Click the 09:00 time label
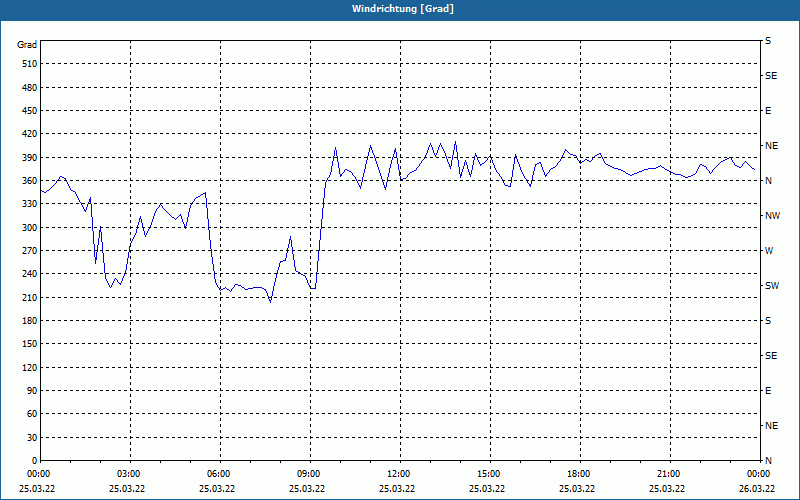 tap(308, 474)
